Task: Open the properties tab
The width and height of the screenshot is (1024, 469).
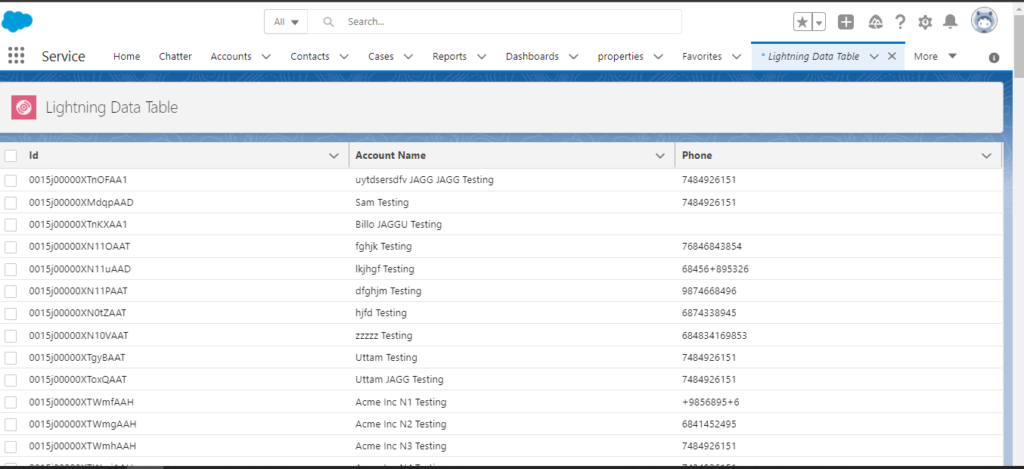Action: 620,56
